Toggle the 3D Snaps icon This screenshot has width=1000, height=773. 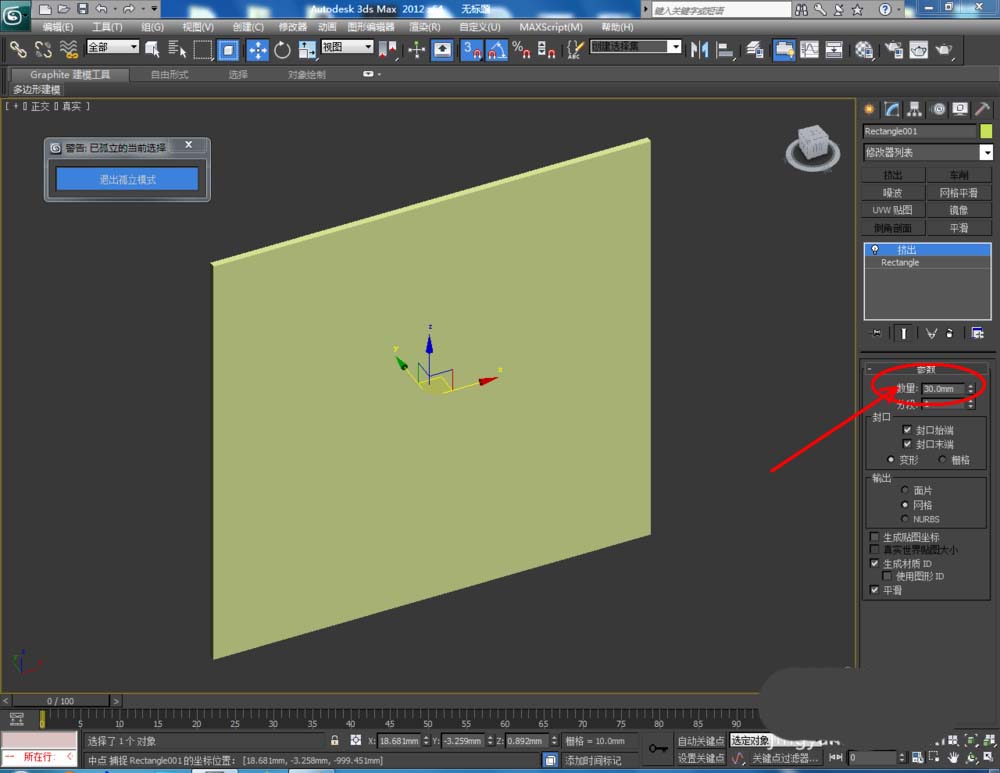coord(471,49)
